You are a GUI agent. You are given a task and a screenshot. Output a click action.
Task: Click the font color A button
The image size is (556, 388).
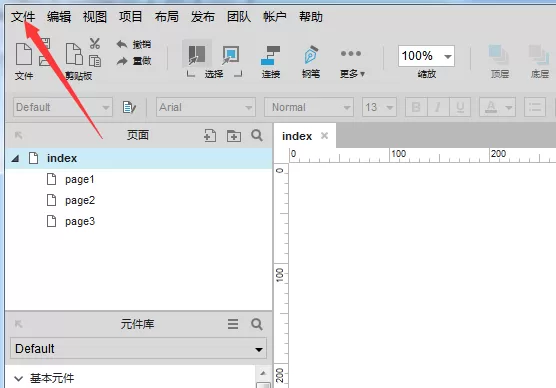(491, 107)
